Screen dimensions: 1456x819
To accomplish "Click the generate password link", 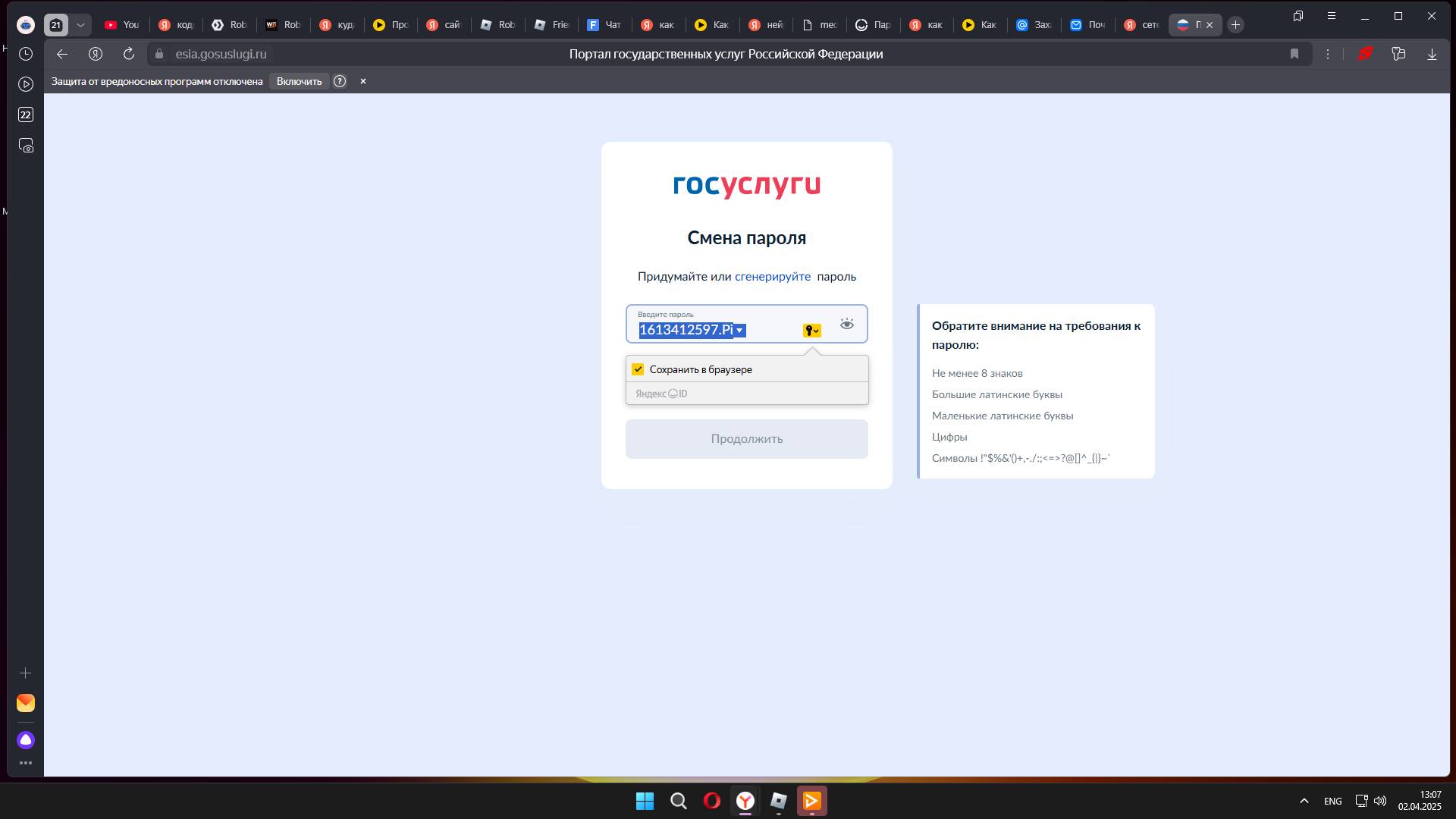I will coord(772,277).
